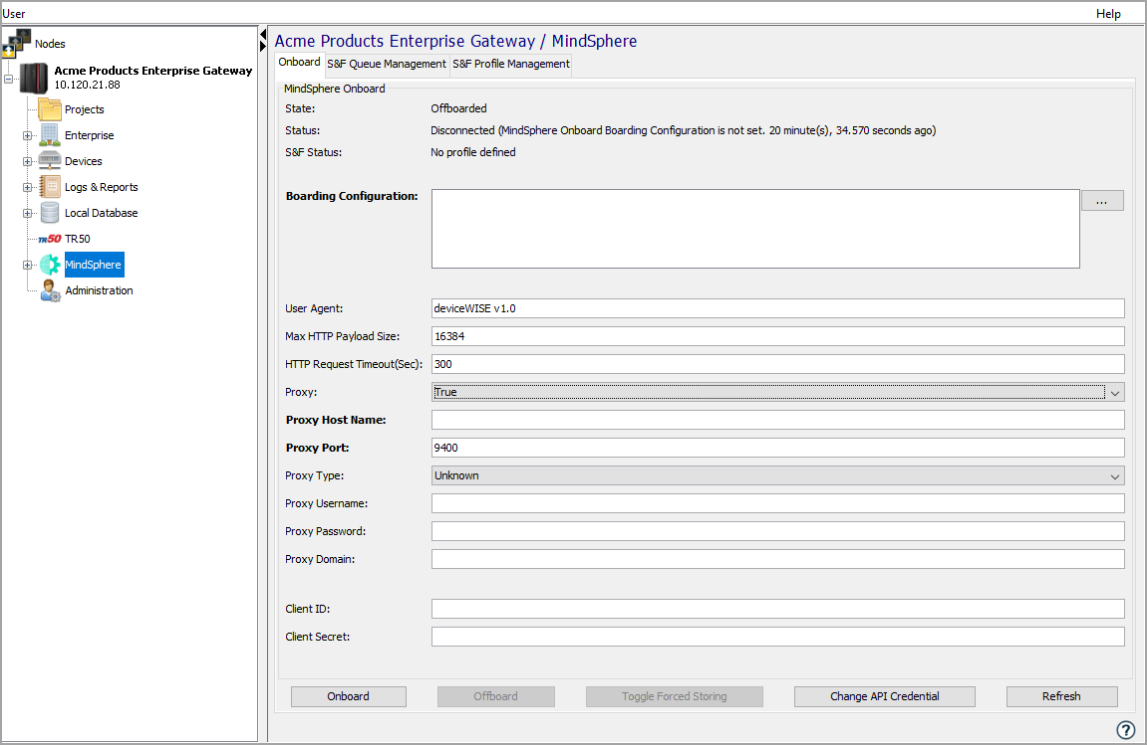
Task: Click the ellipsis browse button for Boarding Configuration
Action: coord(1102,201)
